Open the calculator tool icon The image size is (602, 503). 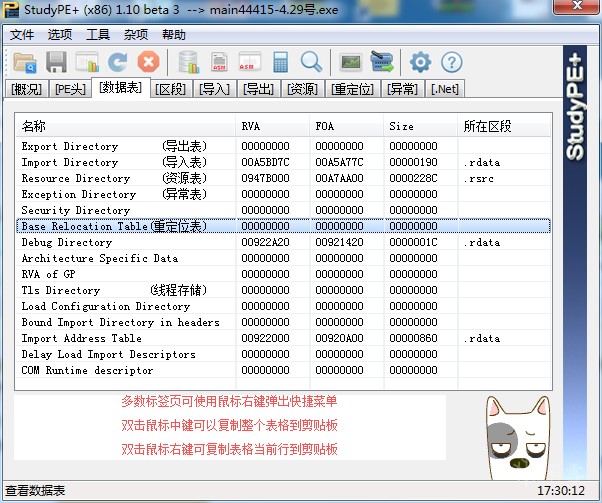pos(281,62)
